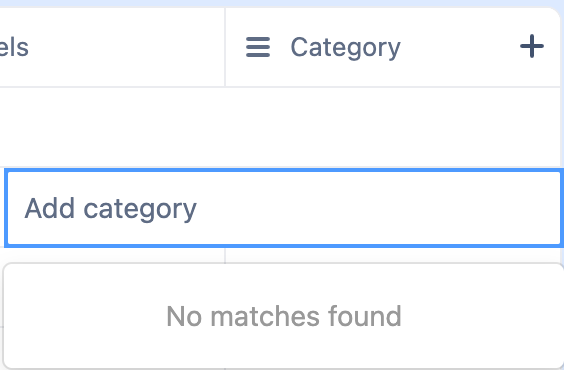Image resolution: width=564 pixels, height=370 pixels.
Task: Click the blue focus border of category input
Action: (284, 170)
